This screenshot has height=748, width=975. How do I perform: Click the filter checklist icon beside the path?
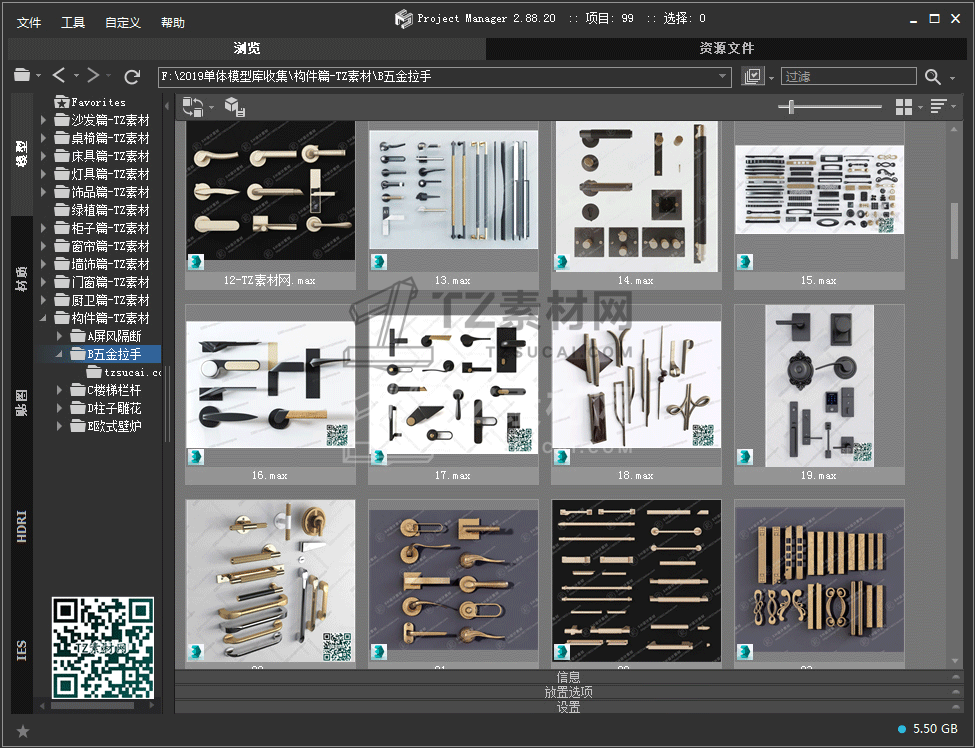point(753,77)
